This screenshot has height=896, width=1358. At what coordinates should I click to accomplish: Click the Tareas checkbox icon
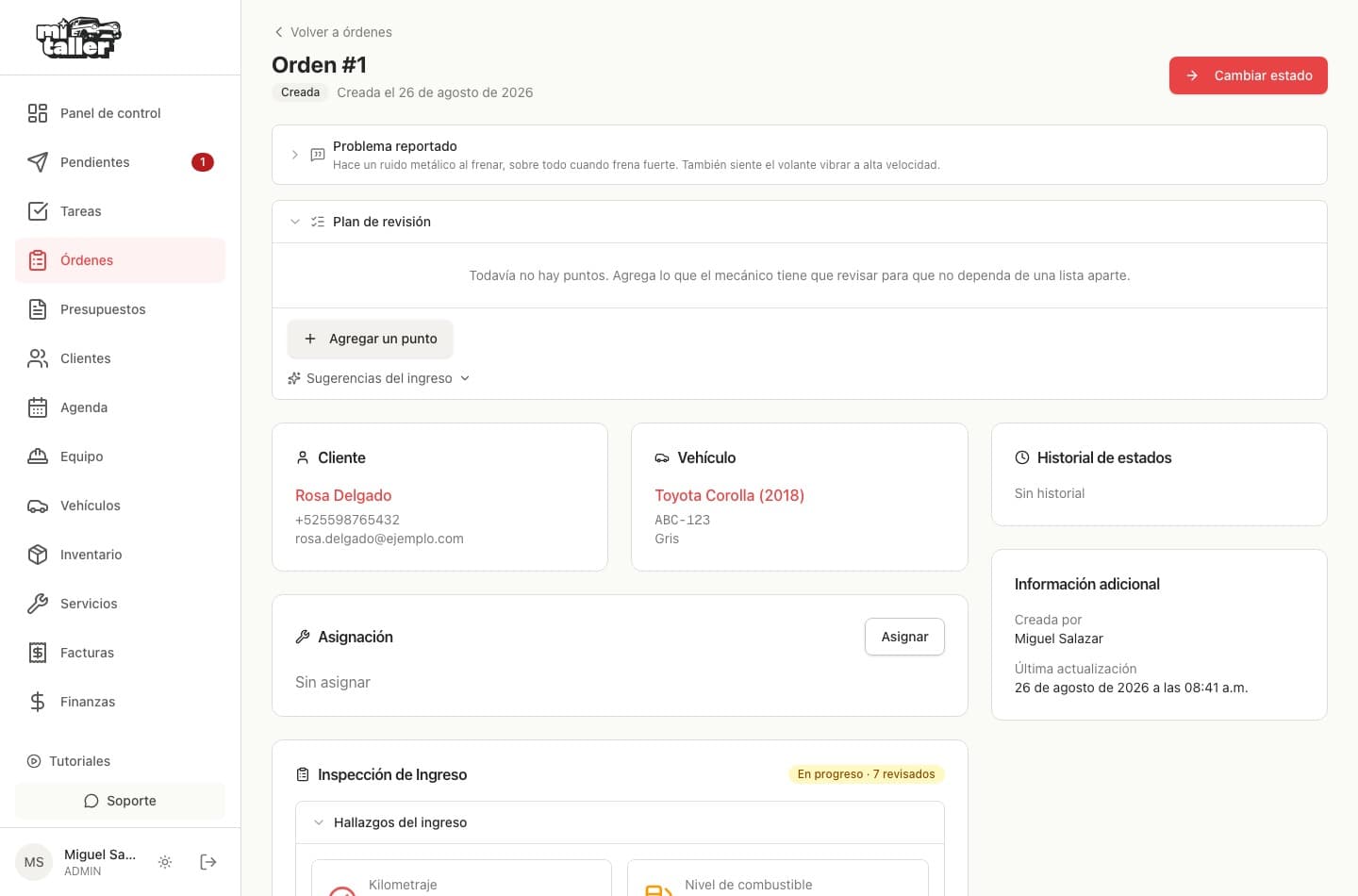coord(38,211)
